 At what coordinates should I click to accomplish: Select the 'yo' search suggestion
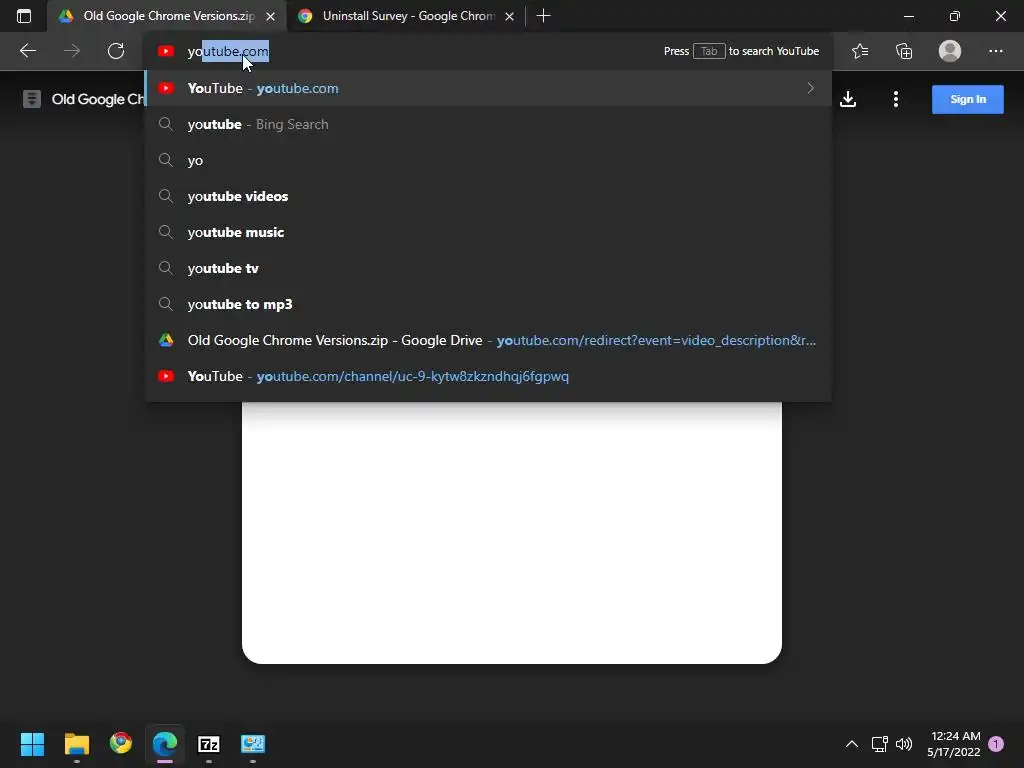(x=488, y=160)
